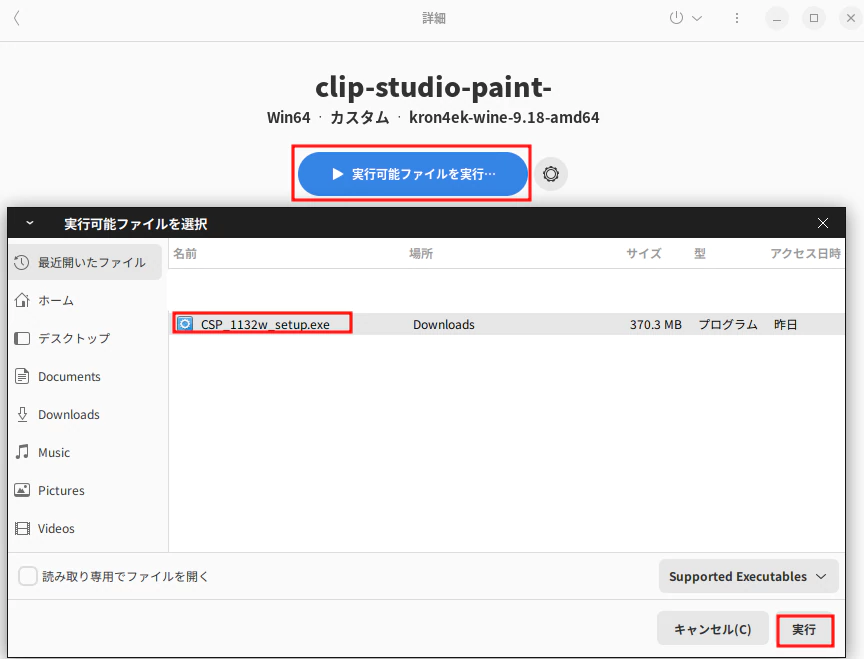
Task: Open the Pictures folder in the sidebar
Action: pyautogui.click(x=60, y=490)
